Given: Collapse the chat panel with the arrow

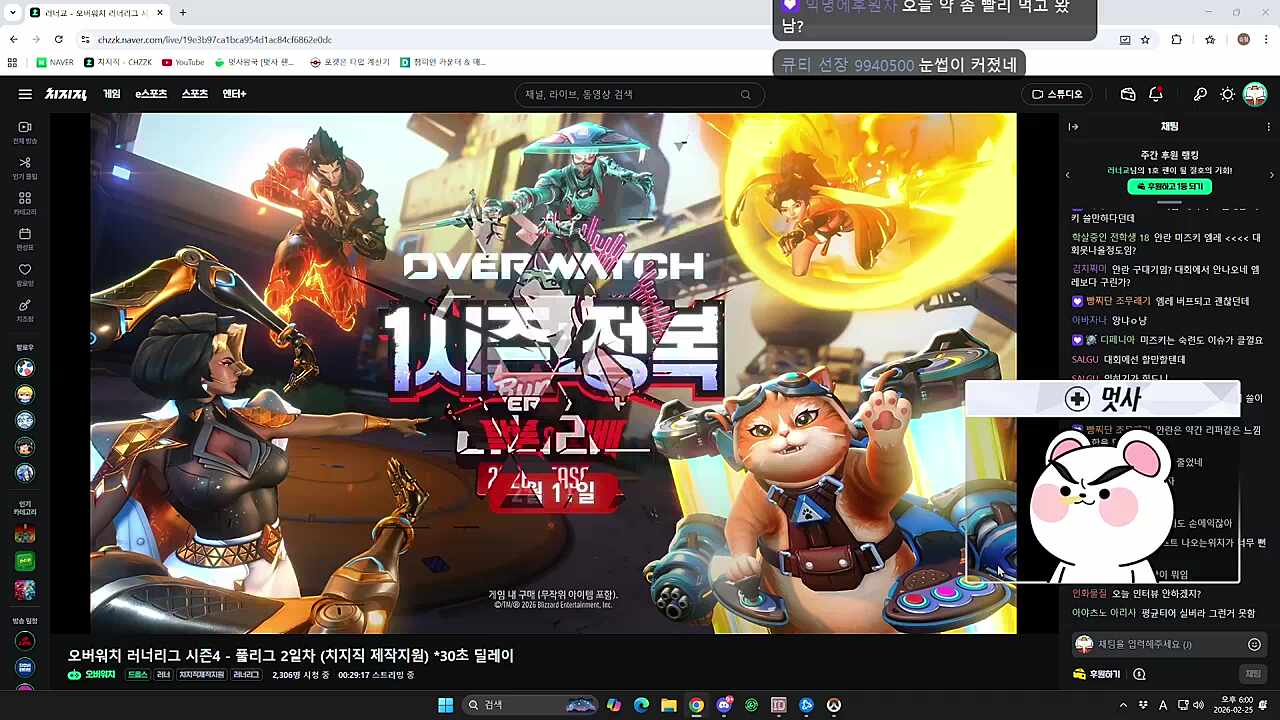Looking at the screenshot, I should (x=1072, y=127).
